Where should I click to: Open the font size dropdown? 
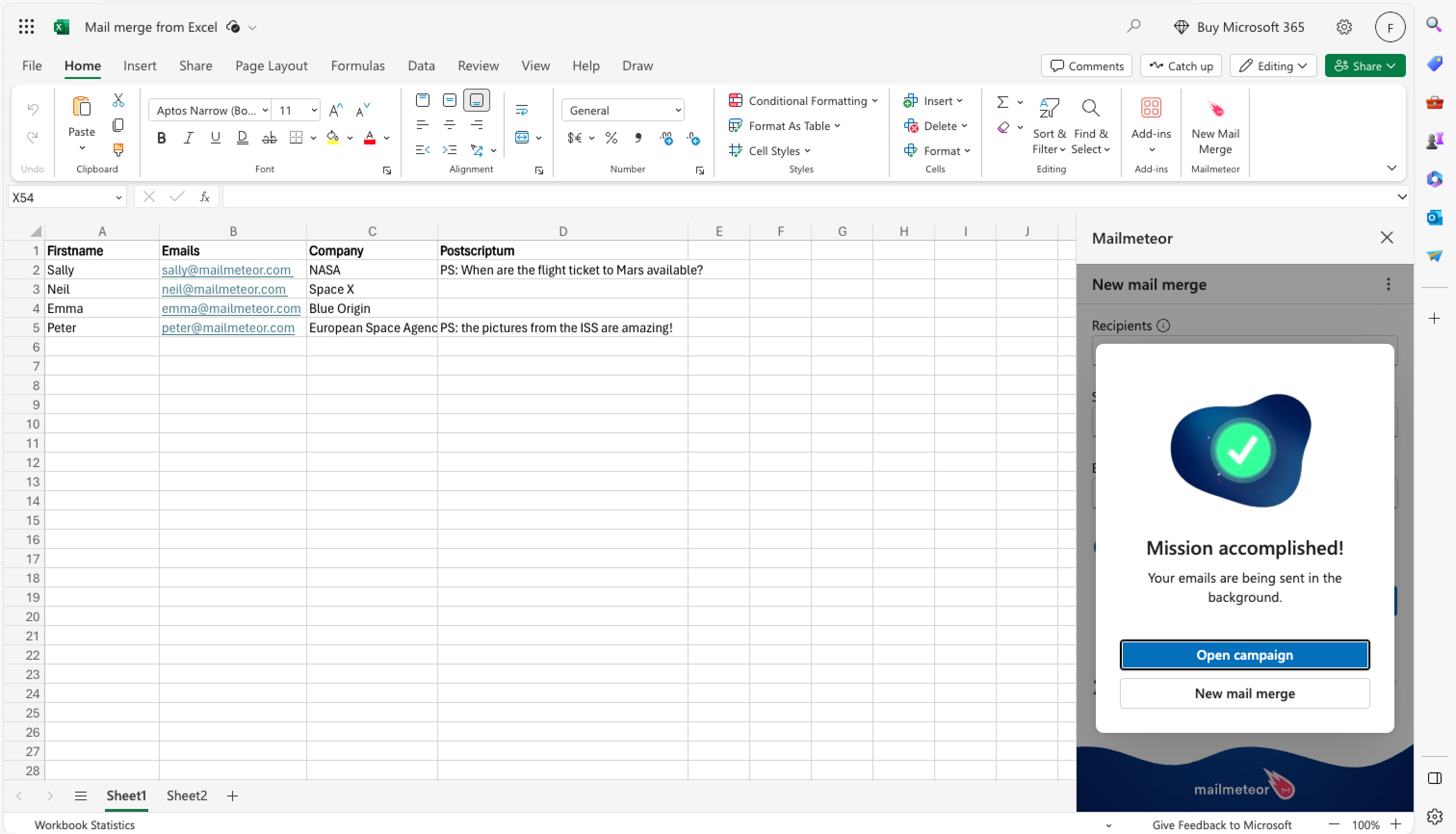pos(314,110)
